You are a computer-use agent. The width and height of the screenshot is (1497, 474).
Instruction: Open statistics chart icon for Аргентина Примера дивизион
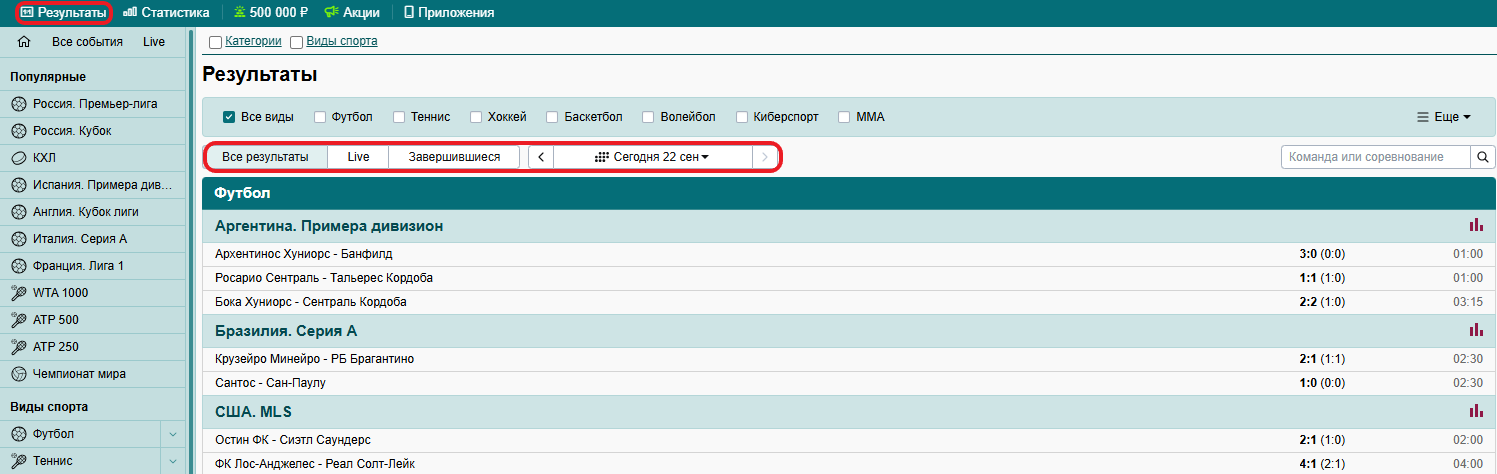1476,226
